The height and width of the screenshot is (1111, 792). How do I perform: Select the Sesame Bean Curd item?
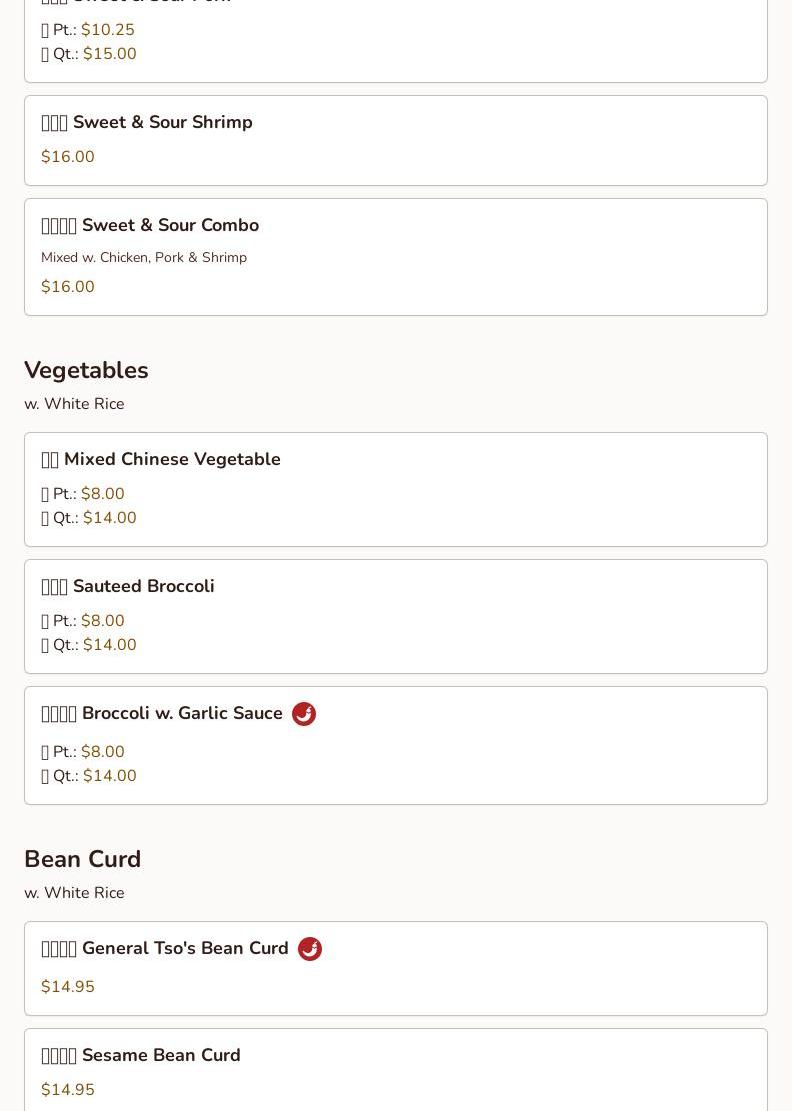(396, 1070)
